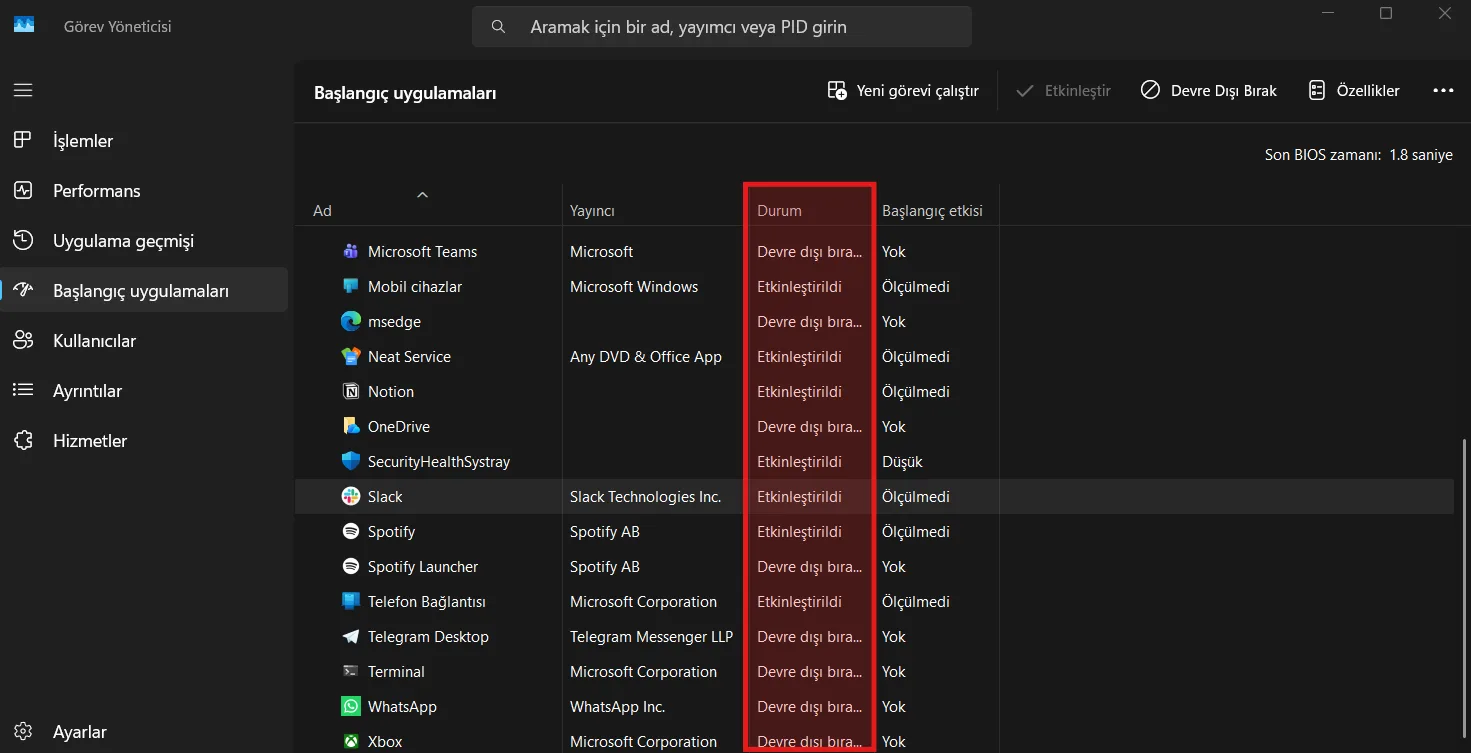Click the Notion app icon
Image resolution: width=1471 pixels, height=753 pixels.
[x=350, y=392]
